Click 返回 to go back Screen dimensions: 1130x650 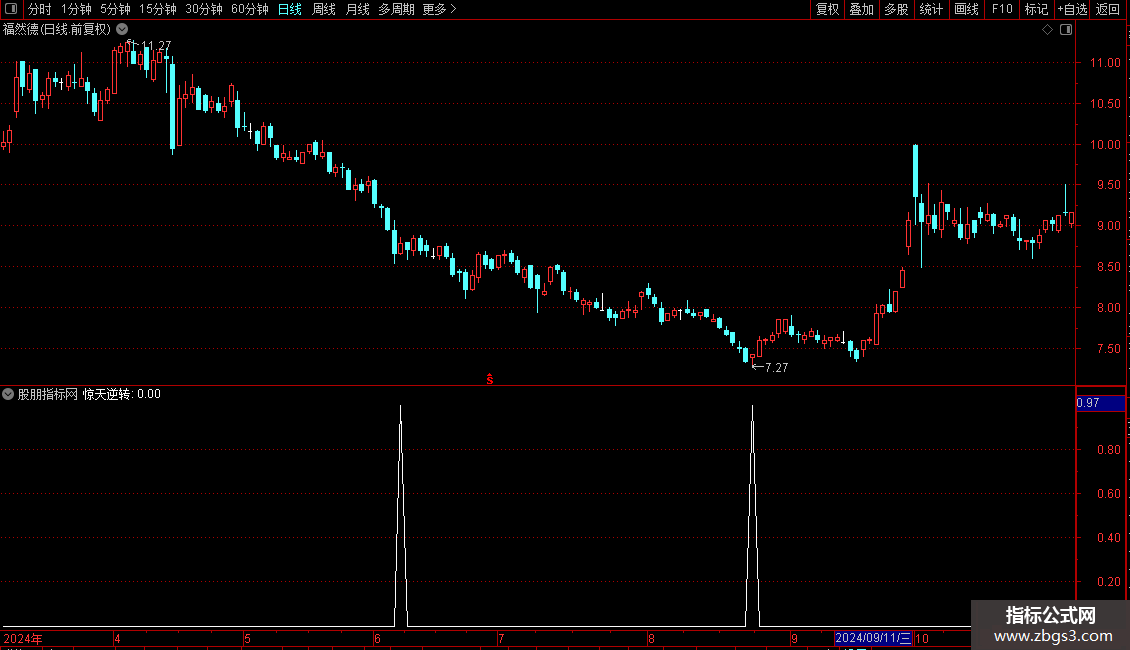click(x=1108, y=9)
